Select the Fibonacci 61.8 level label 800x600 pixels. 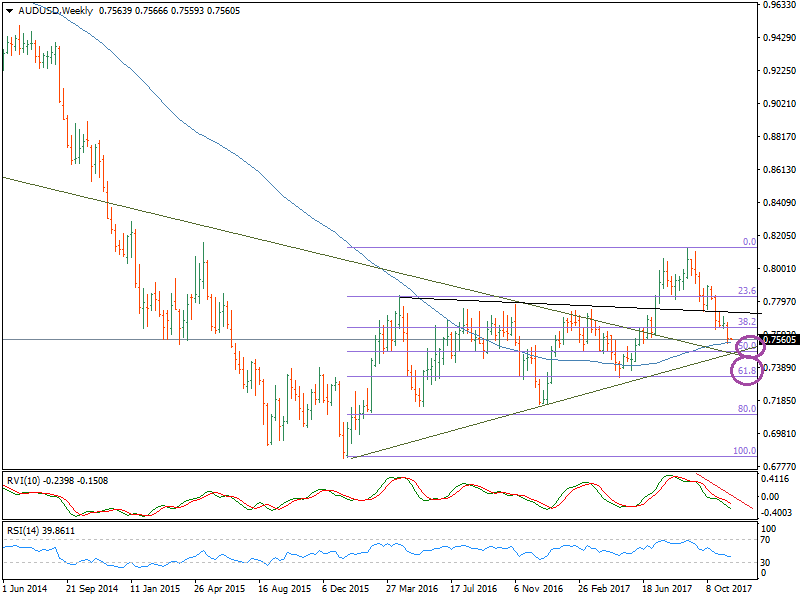pos(747,370)
